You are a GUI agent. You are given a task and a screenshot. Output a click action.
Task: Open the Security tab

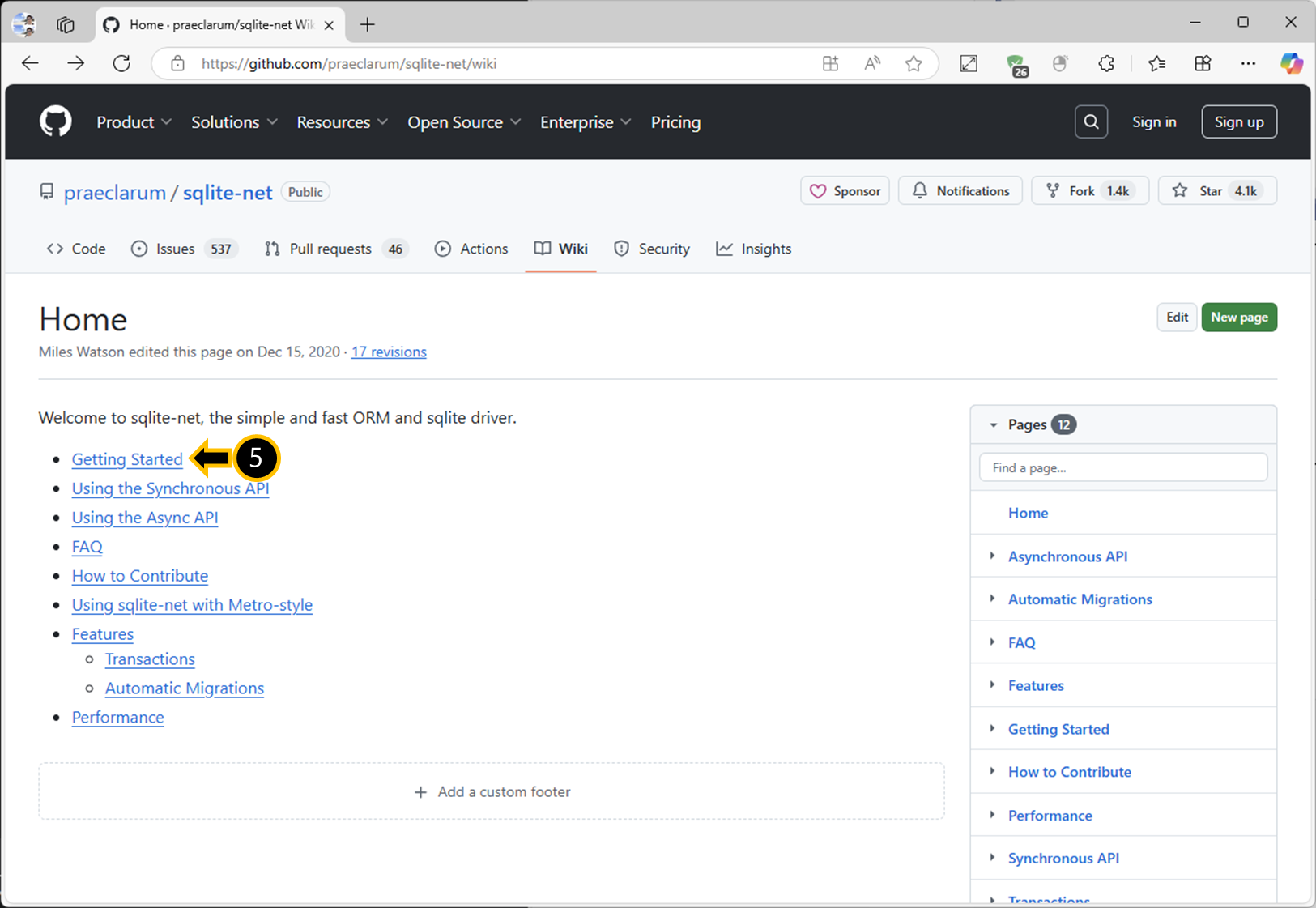(x=652, y=249)
